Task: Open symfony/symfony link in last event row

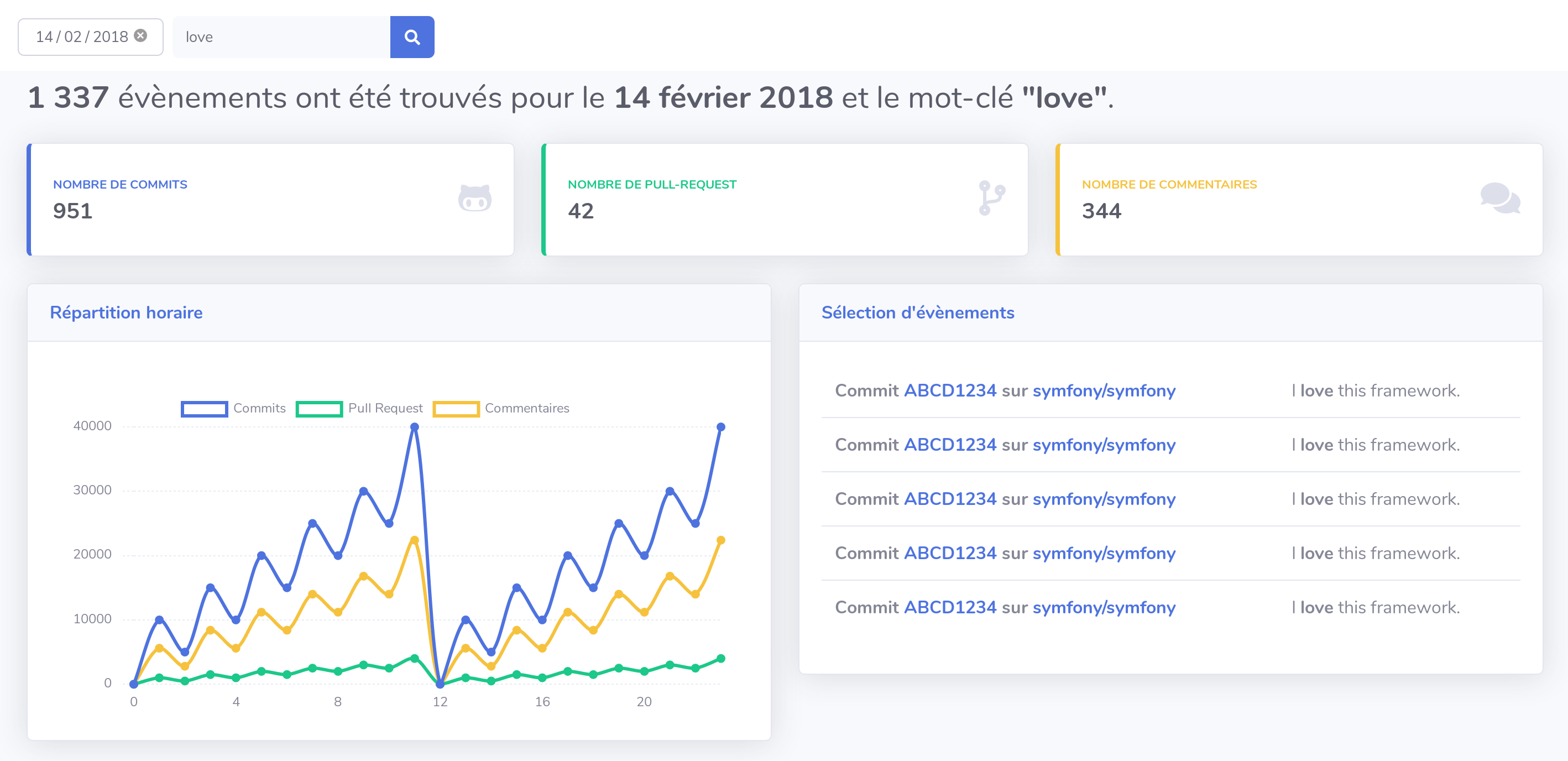Action: [1104, 608]
